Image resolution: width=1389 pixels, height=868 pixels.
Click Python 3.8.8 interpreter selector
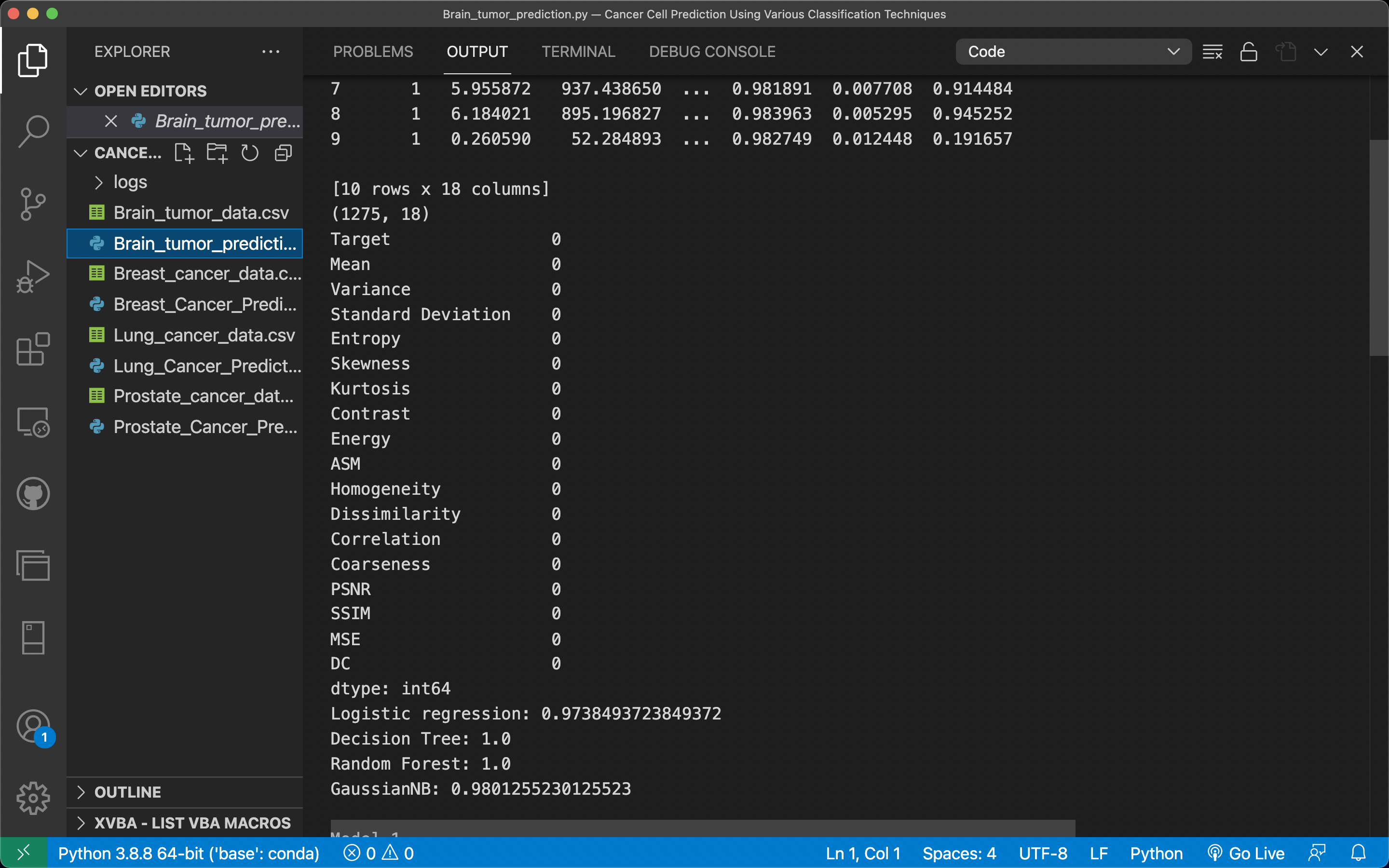(x=188, y=853)
